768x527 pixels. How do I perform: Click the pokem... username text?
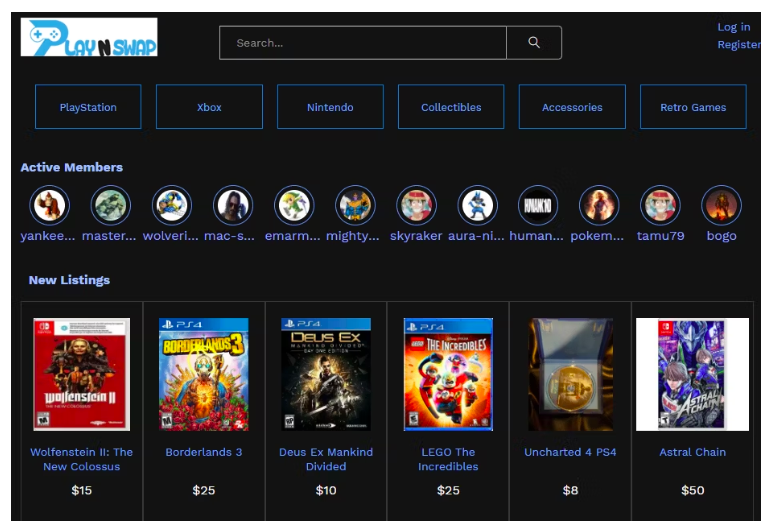597,236
